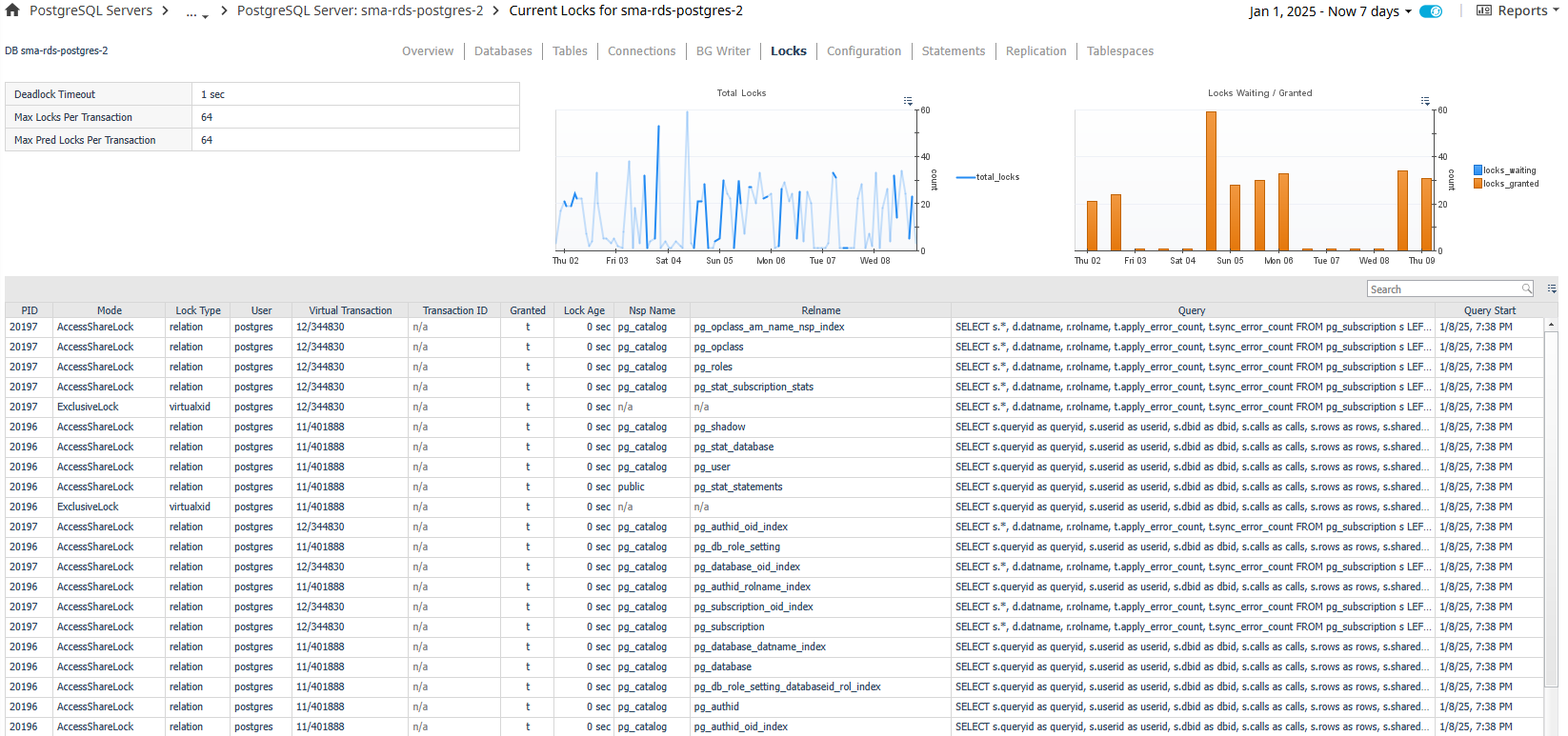Sort by the User column header

click(262, 310)
